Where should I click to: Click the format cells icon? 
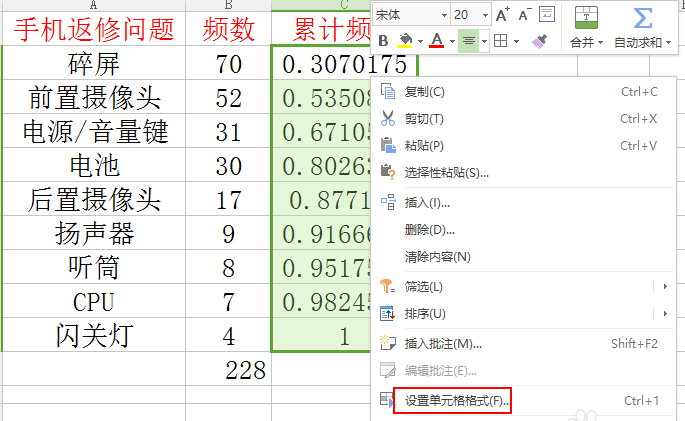387,400
